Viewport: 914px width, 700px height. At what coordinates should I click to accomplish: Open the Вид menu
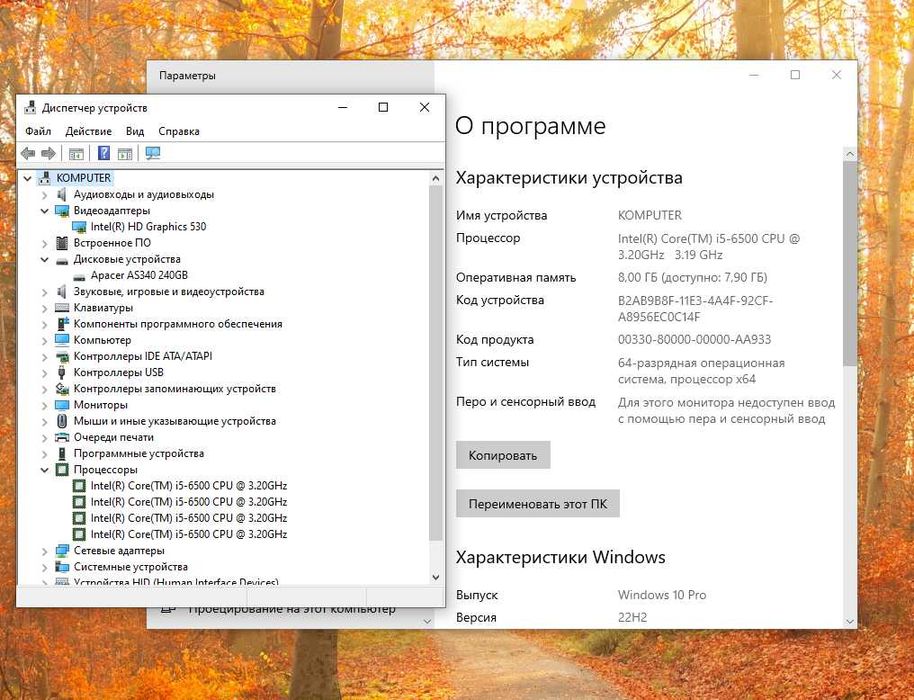click(135, 131)
